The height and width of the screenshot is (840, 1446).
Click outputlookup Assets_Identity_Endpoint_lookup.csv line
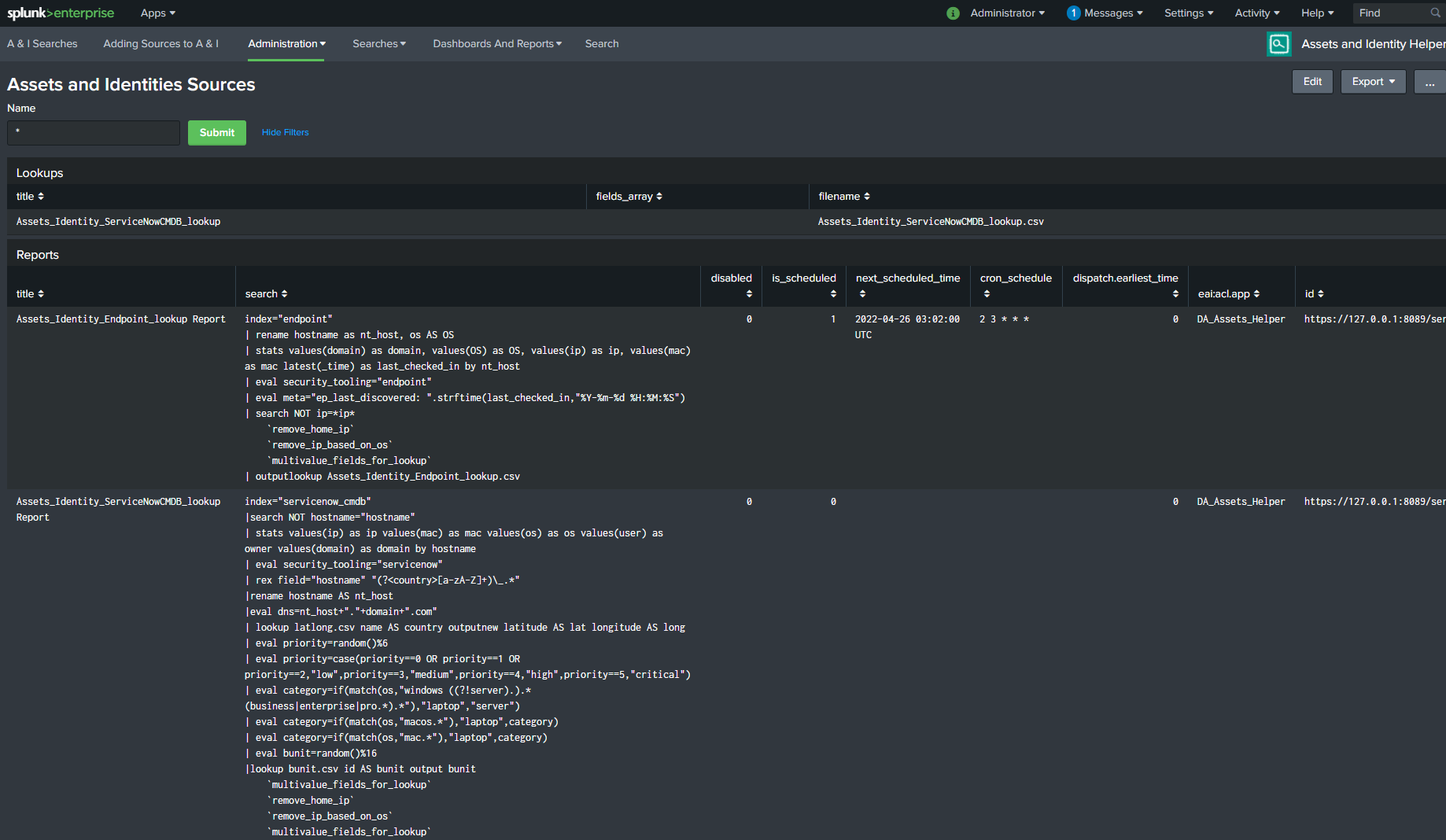(x=382, y=477)
